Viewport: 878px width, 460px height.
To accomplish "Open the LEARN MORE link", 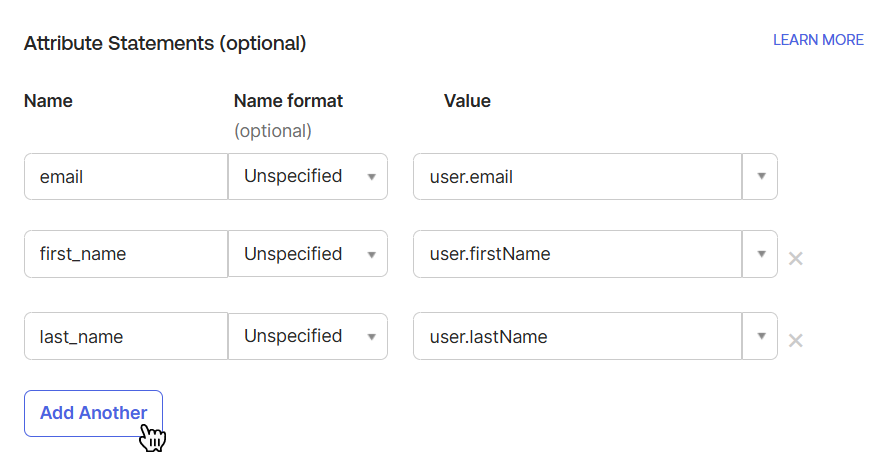I will click(818, 40).
